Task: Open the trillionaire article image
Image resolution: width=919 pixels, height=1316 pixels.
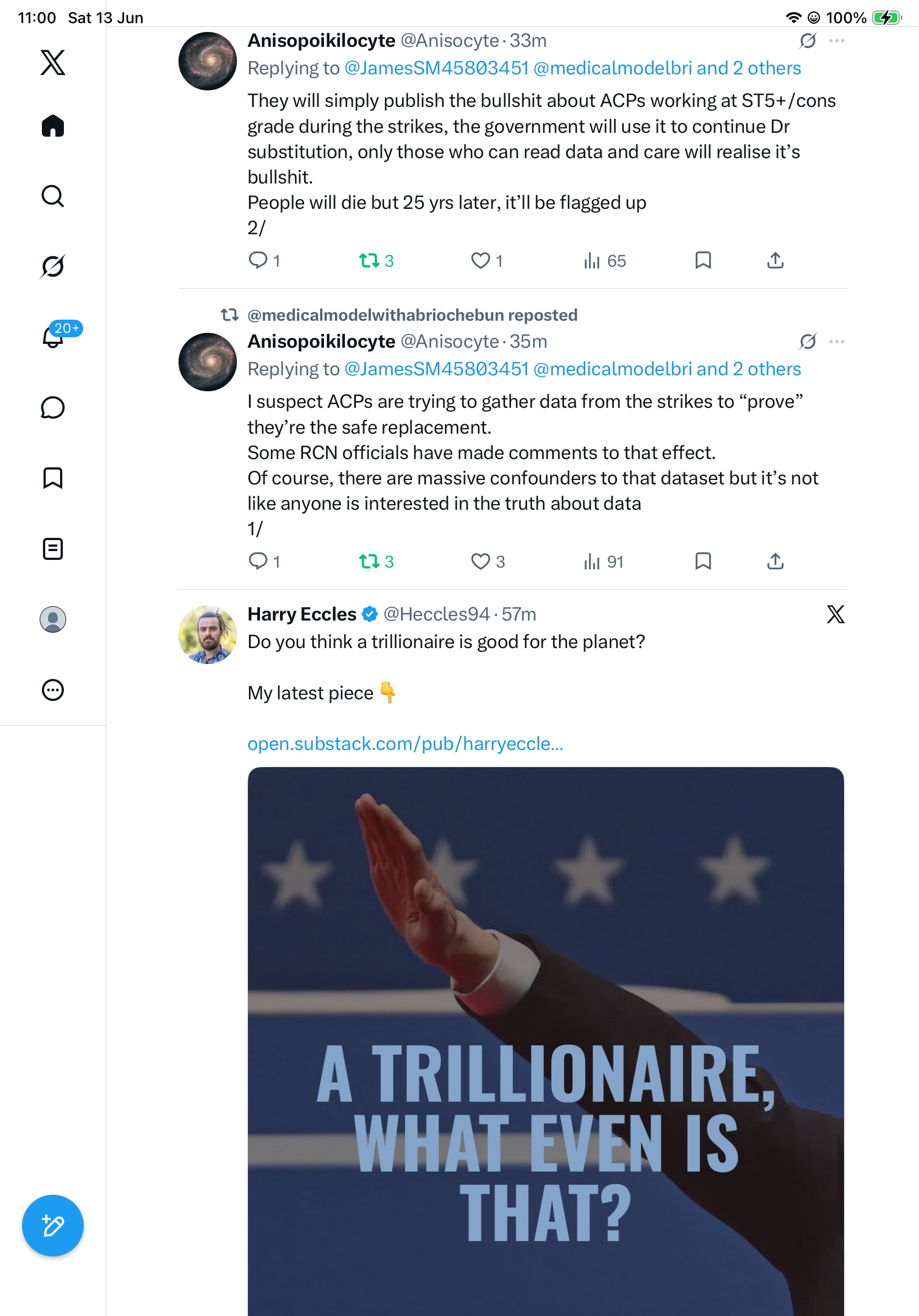Action: [x=545, y=1042]
